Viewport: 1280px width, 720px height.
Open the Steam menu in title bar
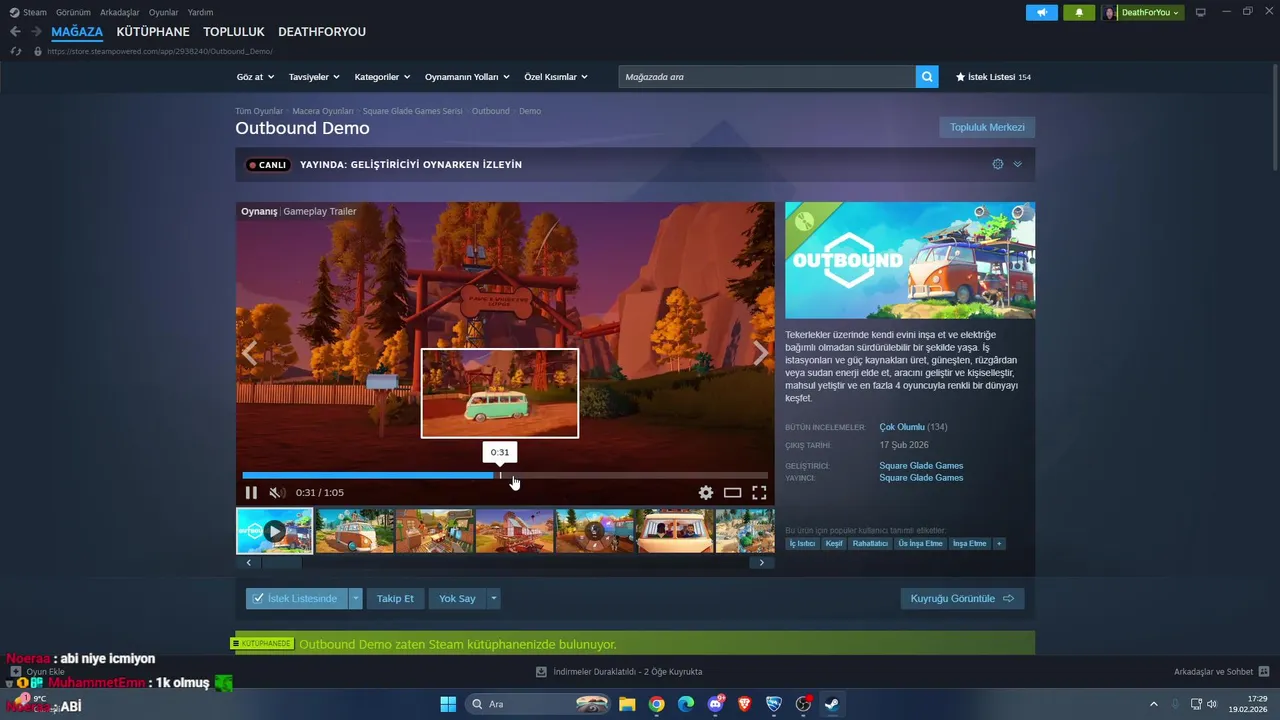click(35, 12)
